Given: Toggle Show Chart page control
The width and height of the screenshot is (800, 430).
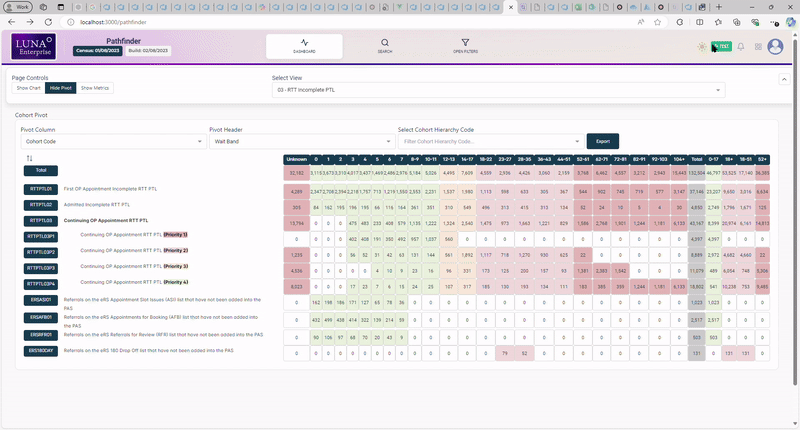Looking at the screenshot, I should tap(28, 88).
